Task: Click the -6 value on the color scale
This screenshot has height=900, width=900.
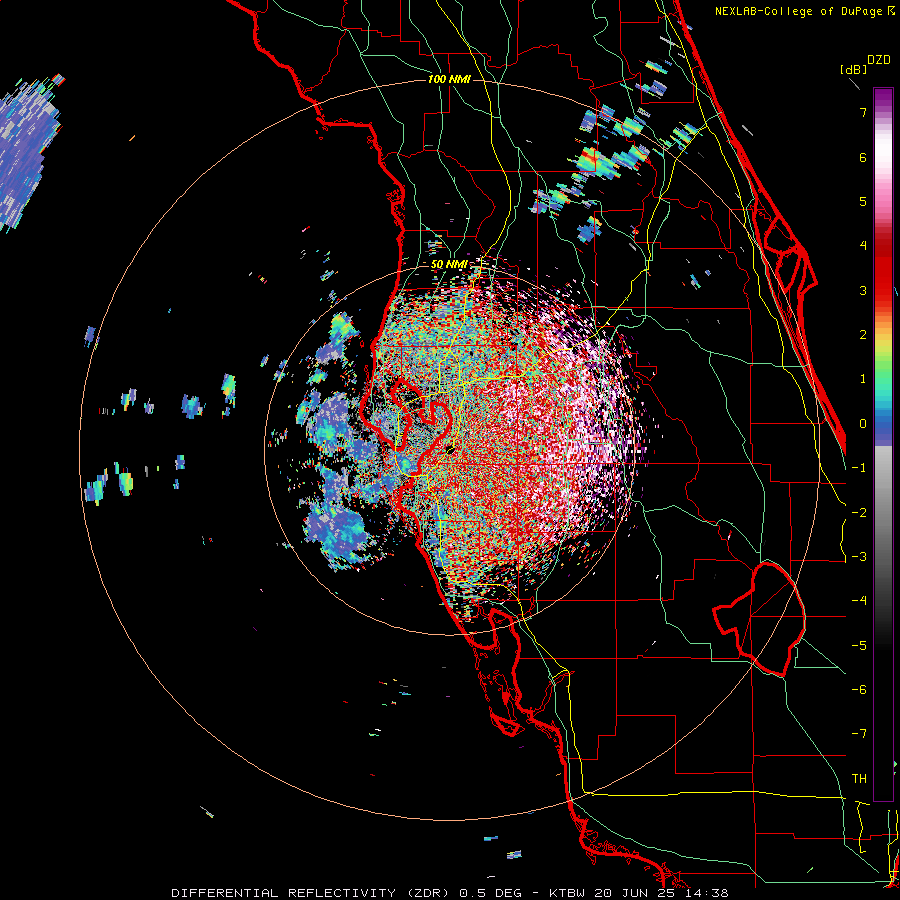Action: tap(859, 690)
